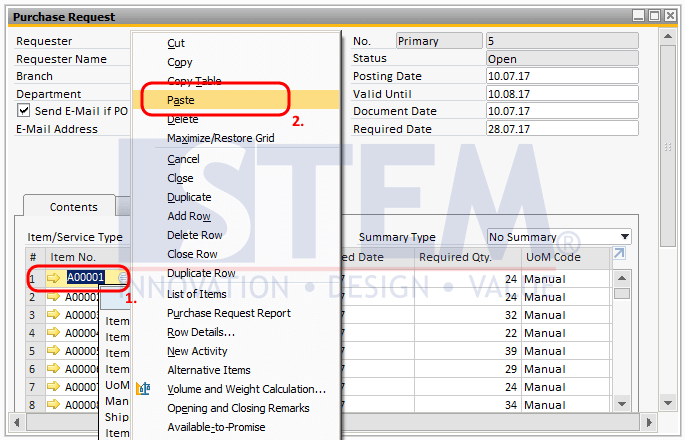
Task: Click the Primary series field
Action: (x=439, y=41)
